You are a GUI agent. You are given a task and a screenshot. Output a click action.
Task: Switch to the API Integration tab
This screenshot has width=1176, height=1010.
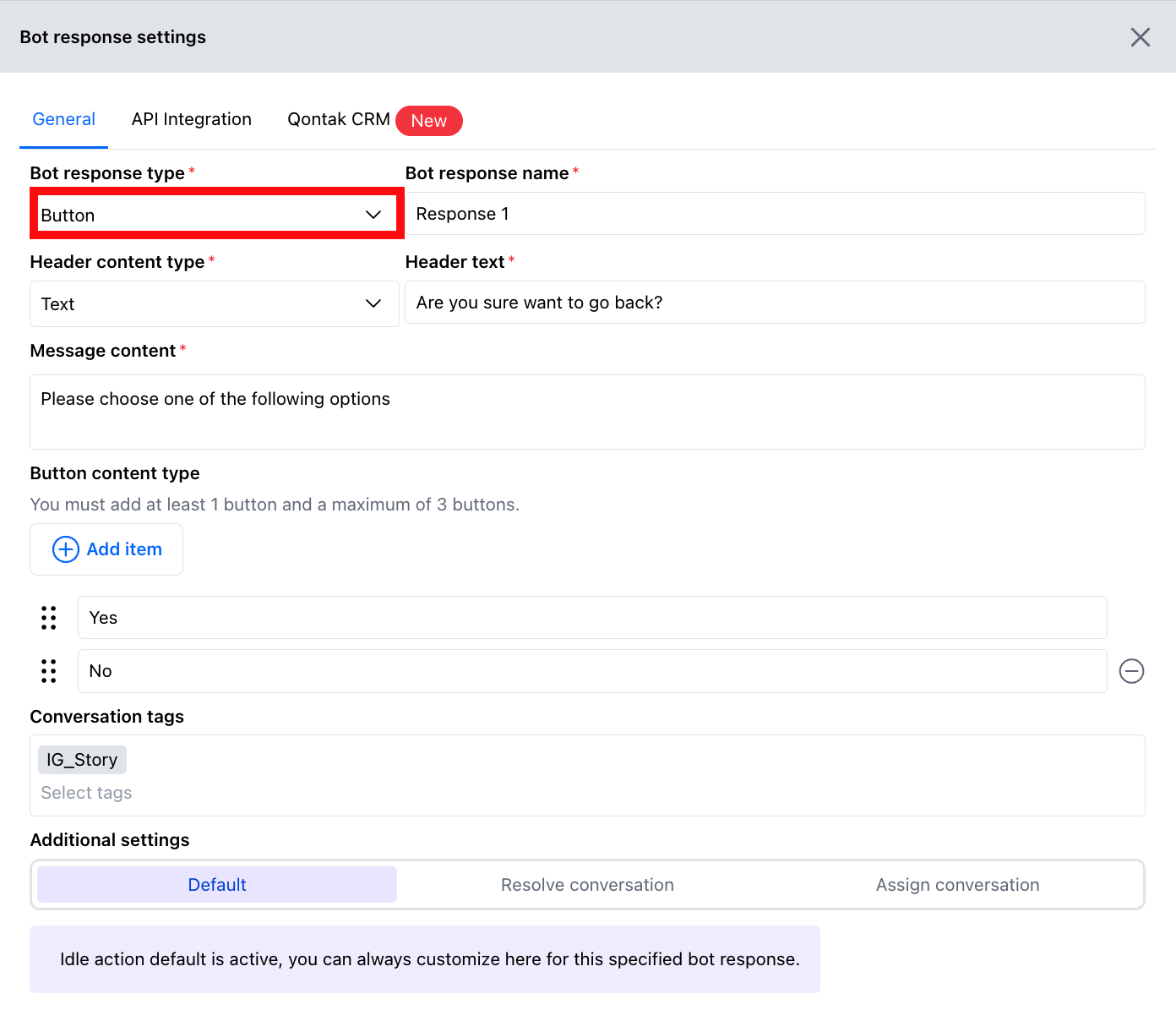[x=191, y=119]
